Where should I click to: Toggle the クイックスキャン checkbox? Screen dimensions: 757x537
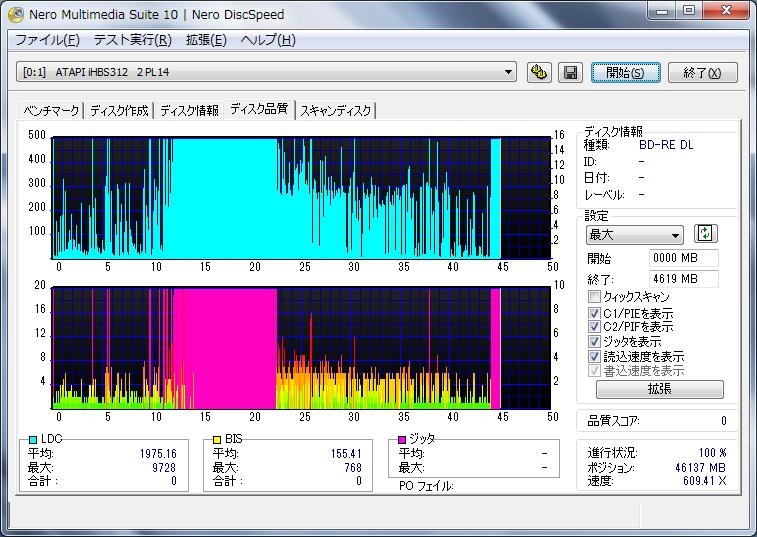(594, 297)
